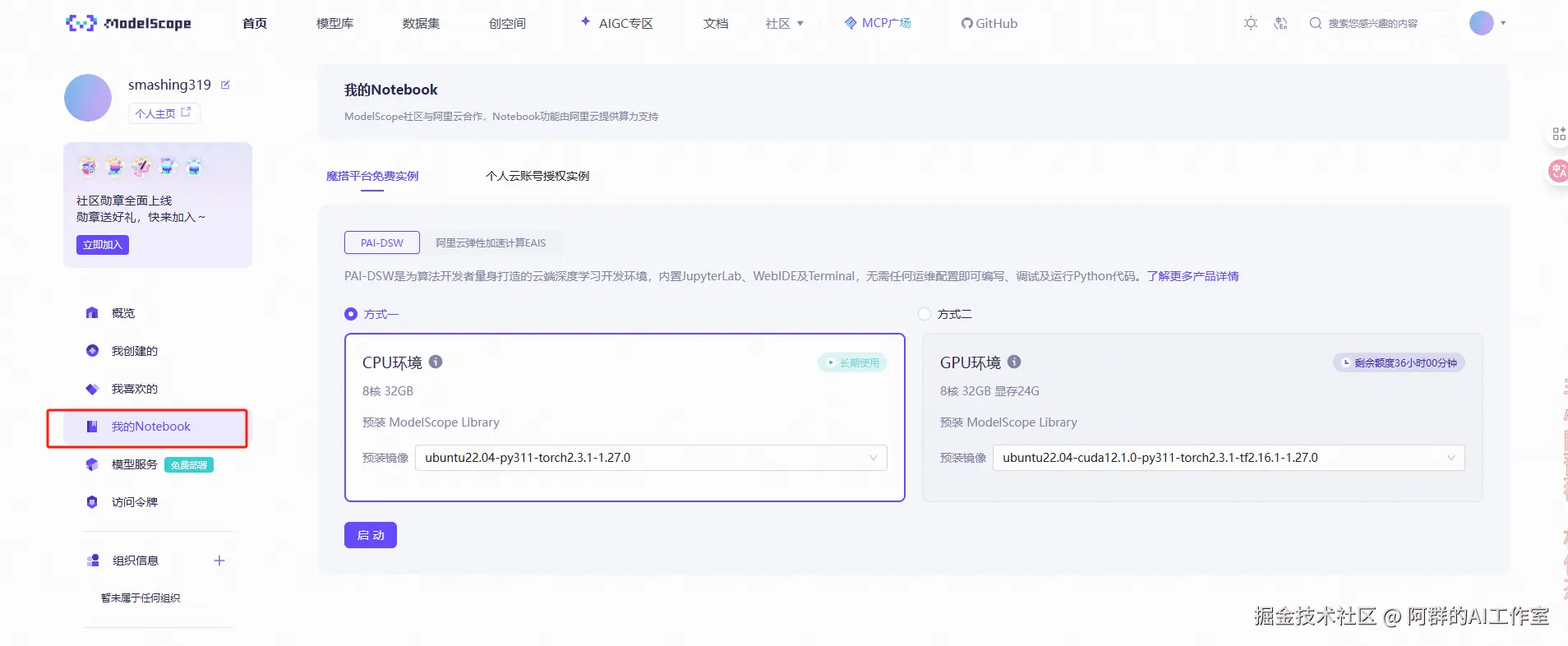Select the CPU环境 card
Viewport: 1568px width, 646px height.
click(x=625, y=418)
